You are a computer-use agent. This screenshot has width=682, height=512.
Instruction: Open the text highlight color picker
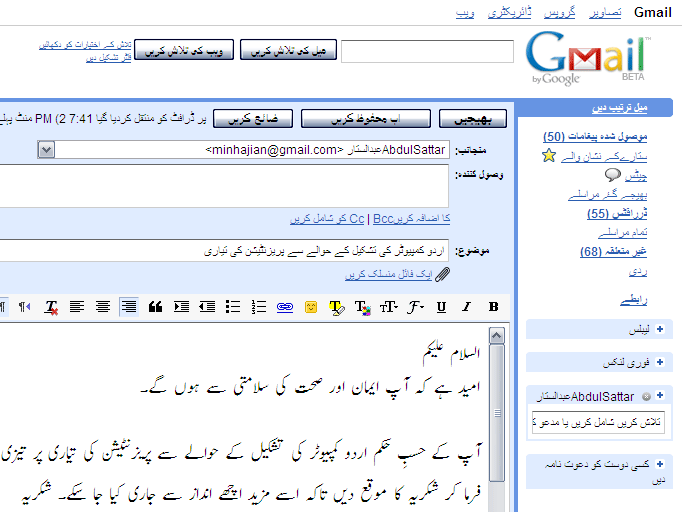point(337,307)
